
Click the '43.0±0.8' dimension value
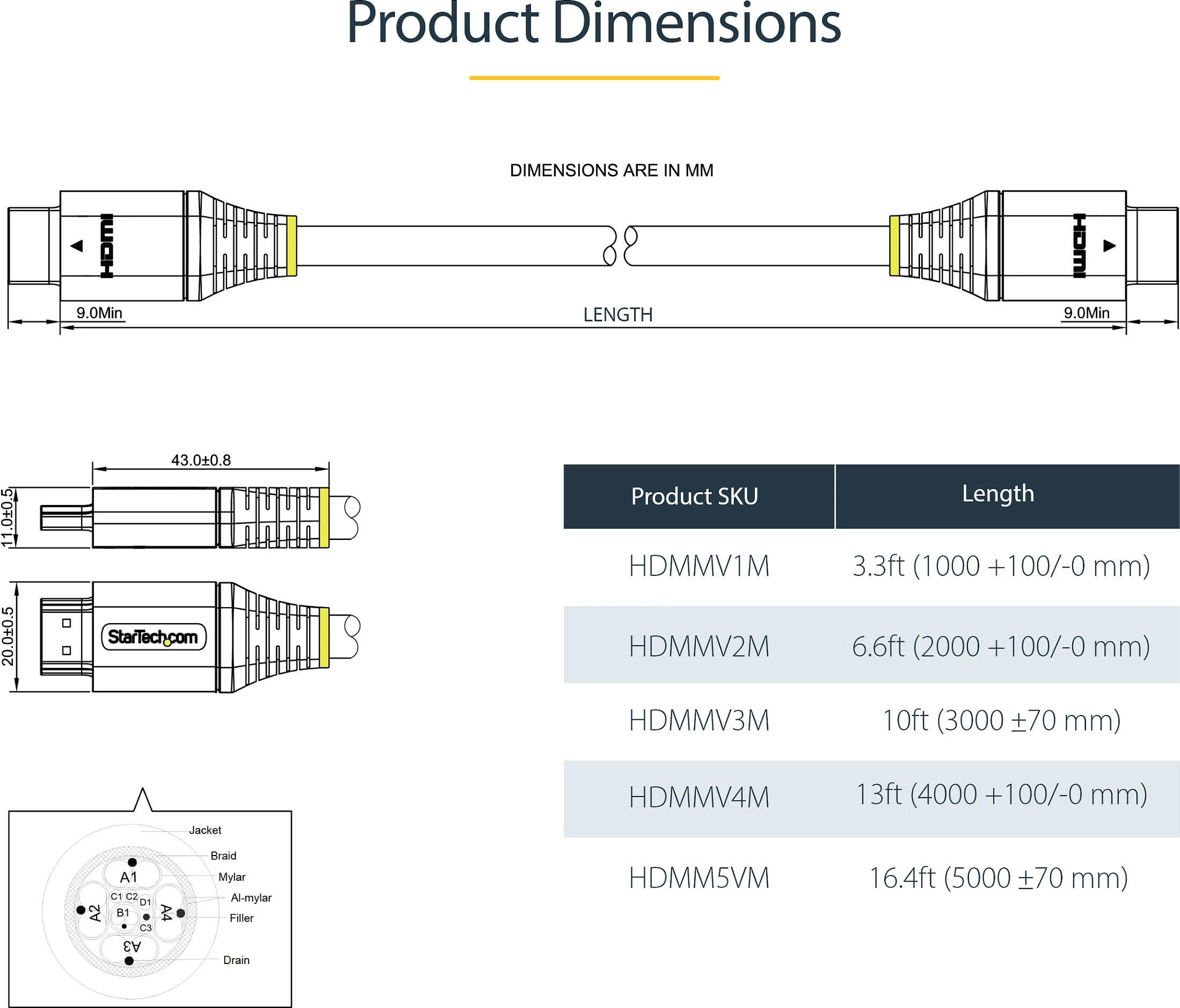pyautogui.click(x=201, y=460)
